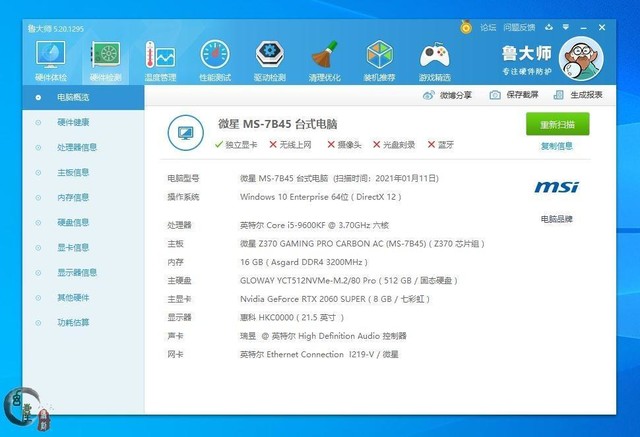640x437 pixels.
Task: Open 游戏精选 gamepad icon
Action: (x=435, y=61)
